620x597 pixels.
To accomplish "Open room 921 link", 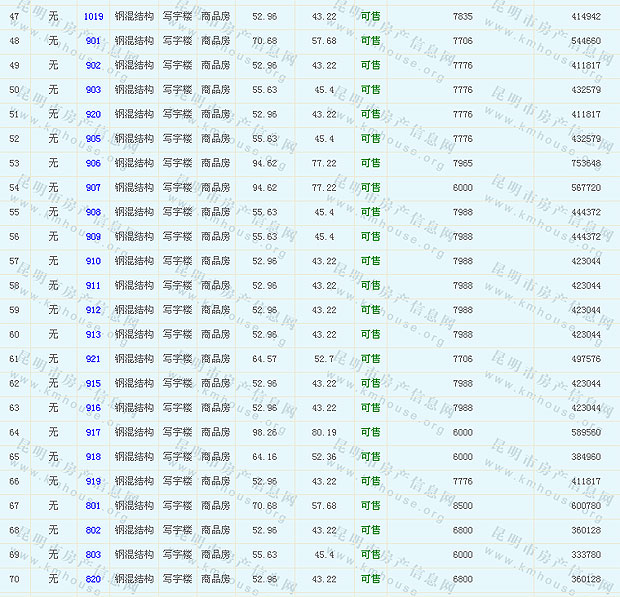I will coord(93,359).
